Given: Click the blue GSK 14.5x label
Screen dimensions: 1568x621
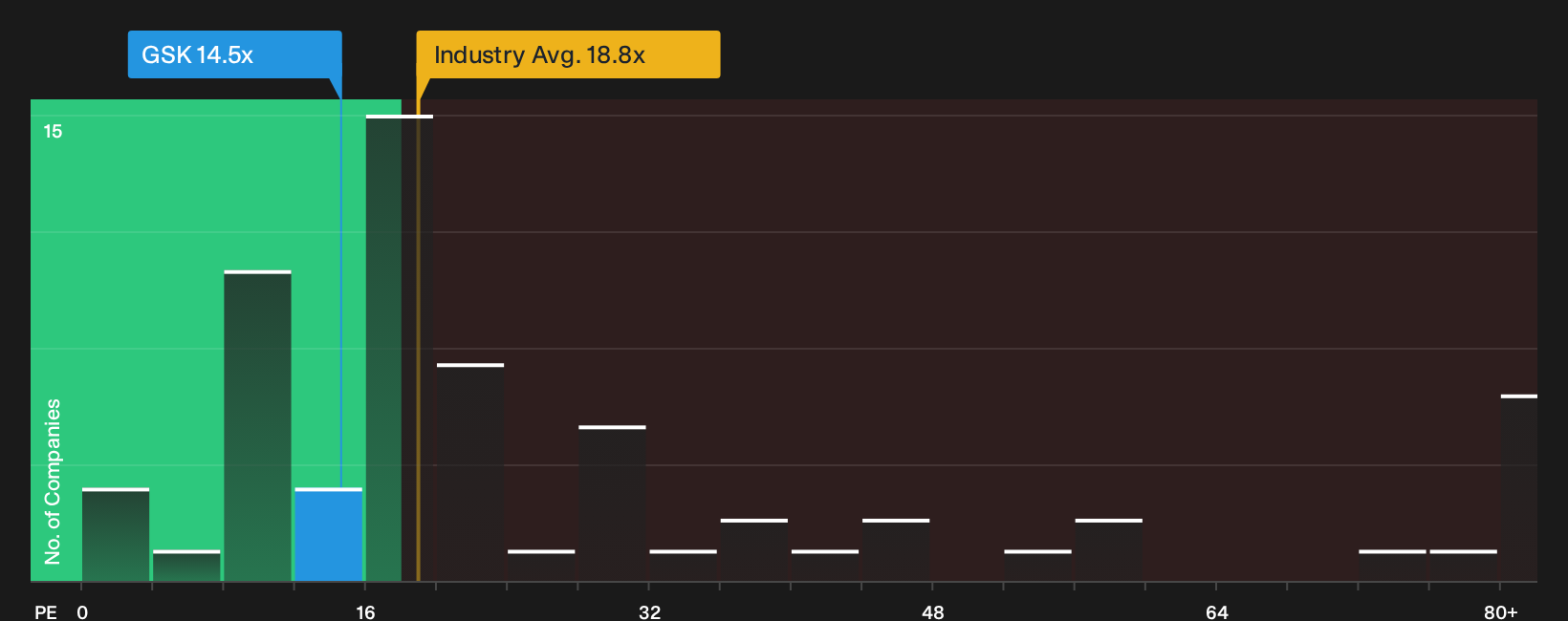Looking at the screenshot, I should 234,54.
